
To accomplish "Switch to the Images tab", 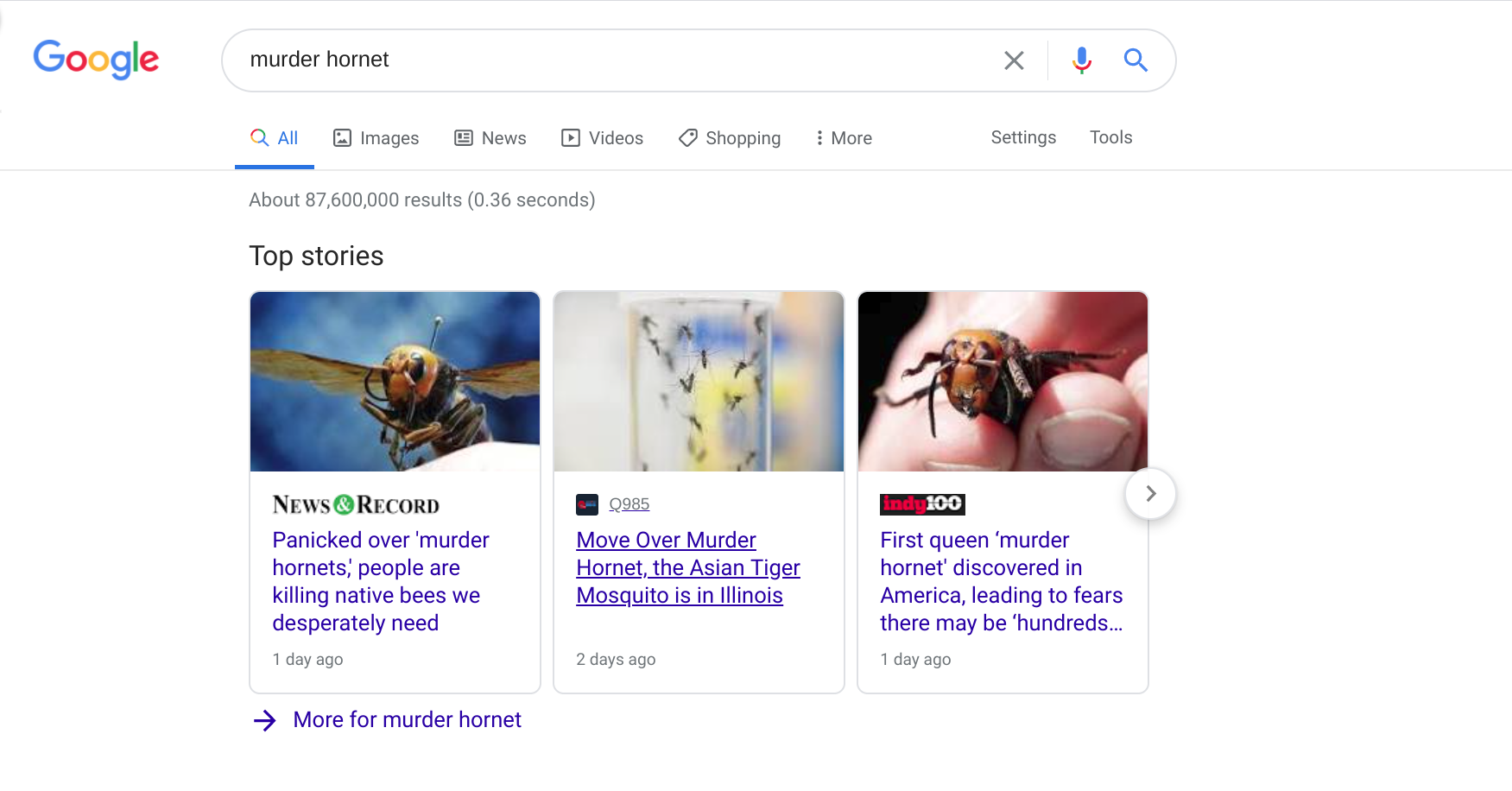I will (x=376, y=138).
